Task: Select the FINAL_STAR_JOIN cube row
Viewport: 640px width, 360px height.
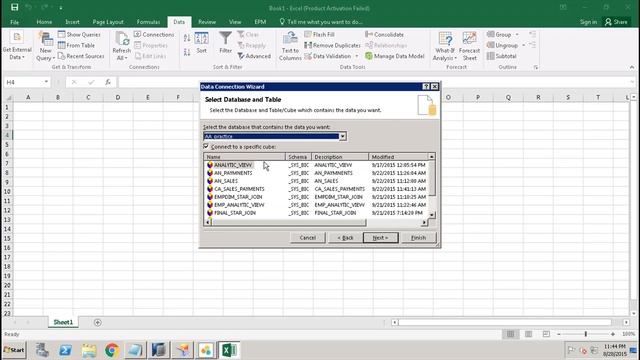Action: pos(317,213)
